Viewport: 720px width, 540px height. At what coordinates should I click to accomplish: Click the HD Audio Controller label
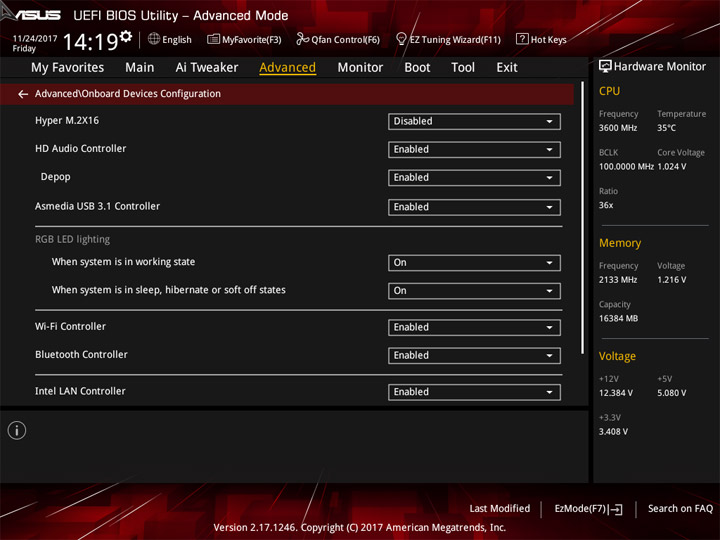point(80,149)
